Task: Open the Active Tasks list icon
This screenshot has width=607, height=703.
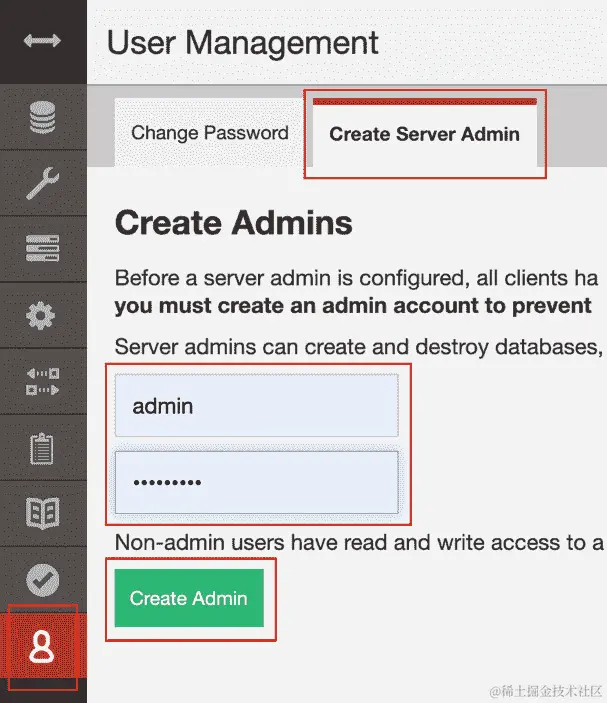Action: coord(42,248)
